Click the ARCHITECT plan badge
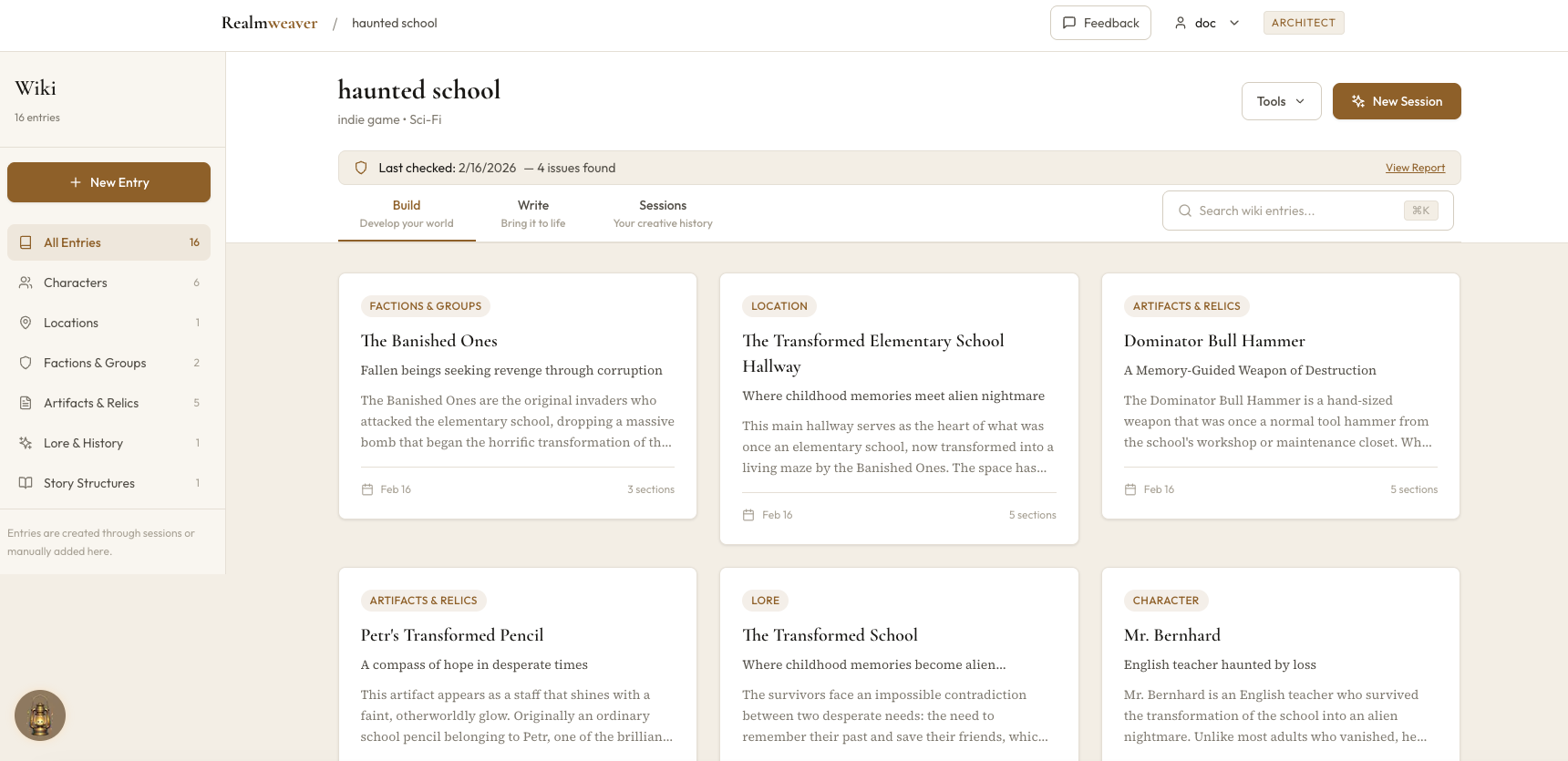This screenshot has width=1568, height=761. (x=1304, y=23)
